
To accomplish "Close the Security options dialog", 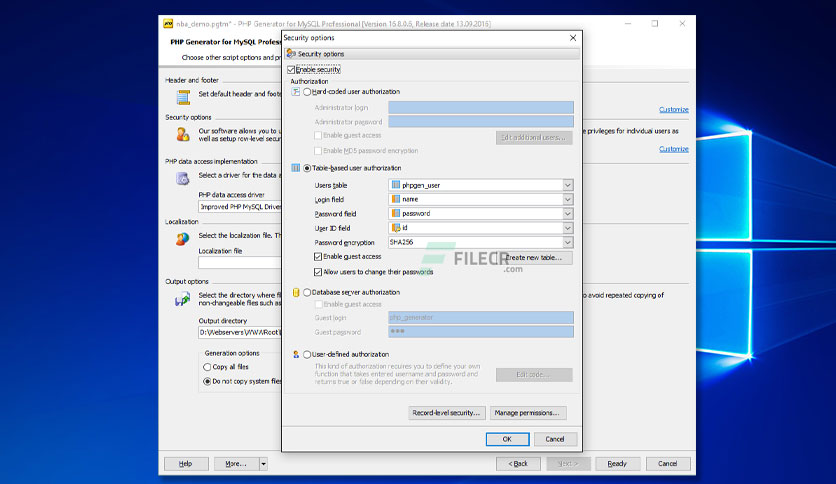I will pos(573,38).
